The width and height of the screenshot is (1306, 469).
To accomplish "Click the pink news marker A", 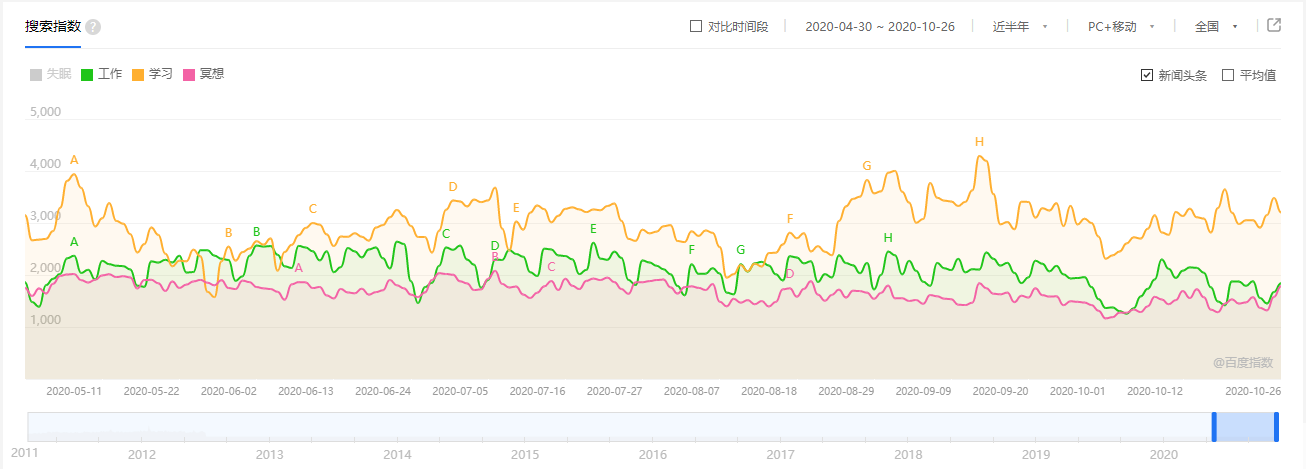I will pyautogui.click(x=298, y=268).
